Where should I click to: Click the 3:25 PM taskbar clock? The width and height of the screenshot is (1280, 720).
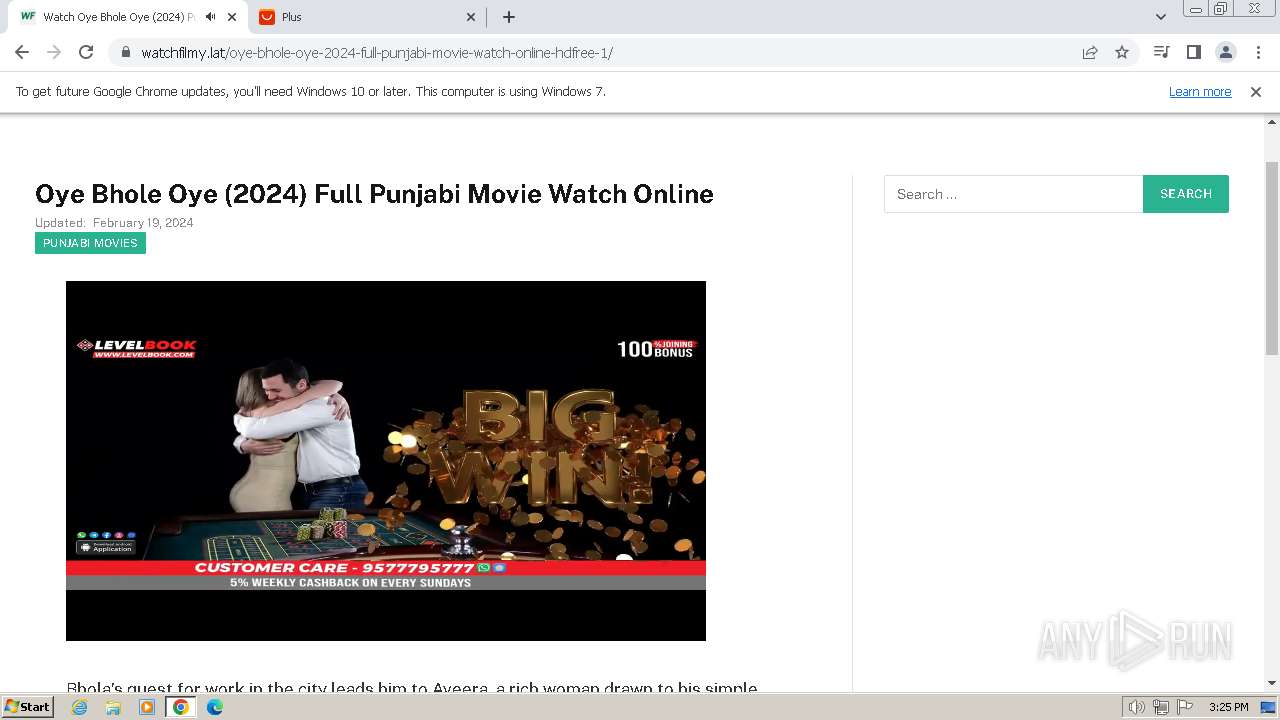coord(1228,707)
